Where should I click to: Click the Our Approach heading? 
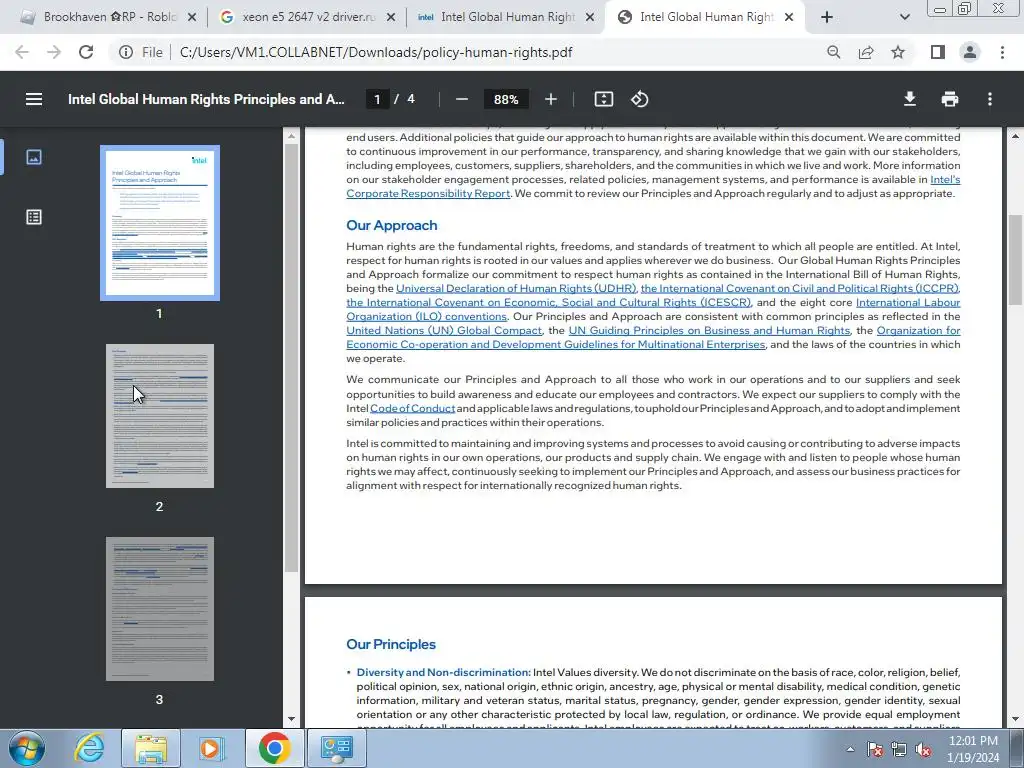[392, 225]
